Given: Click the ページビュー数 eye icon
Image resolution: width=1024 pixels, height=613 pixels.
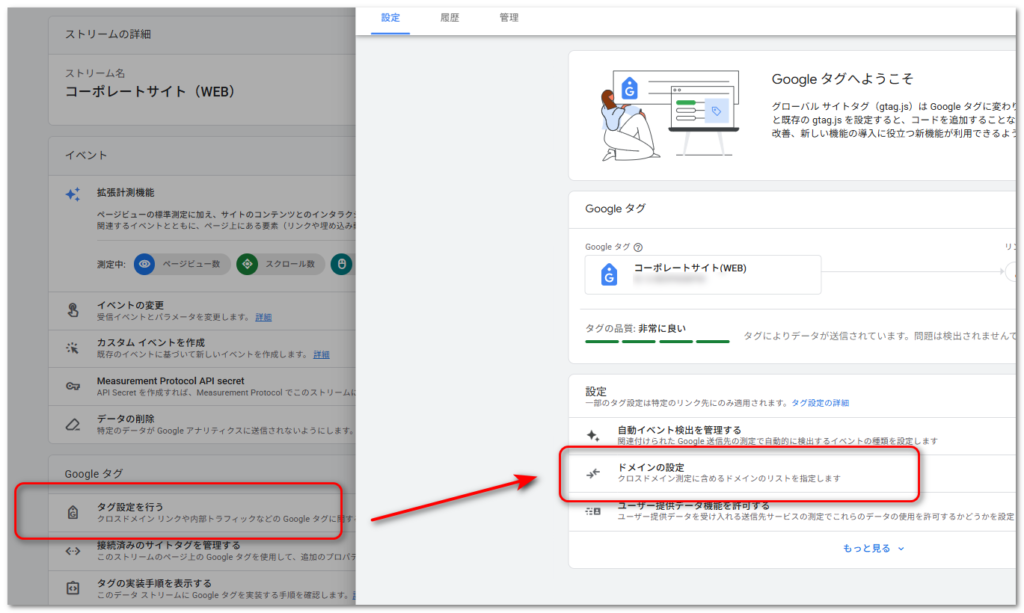Looking at the screenshot, I should pos(144,264).
